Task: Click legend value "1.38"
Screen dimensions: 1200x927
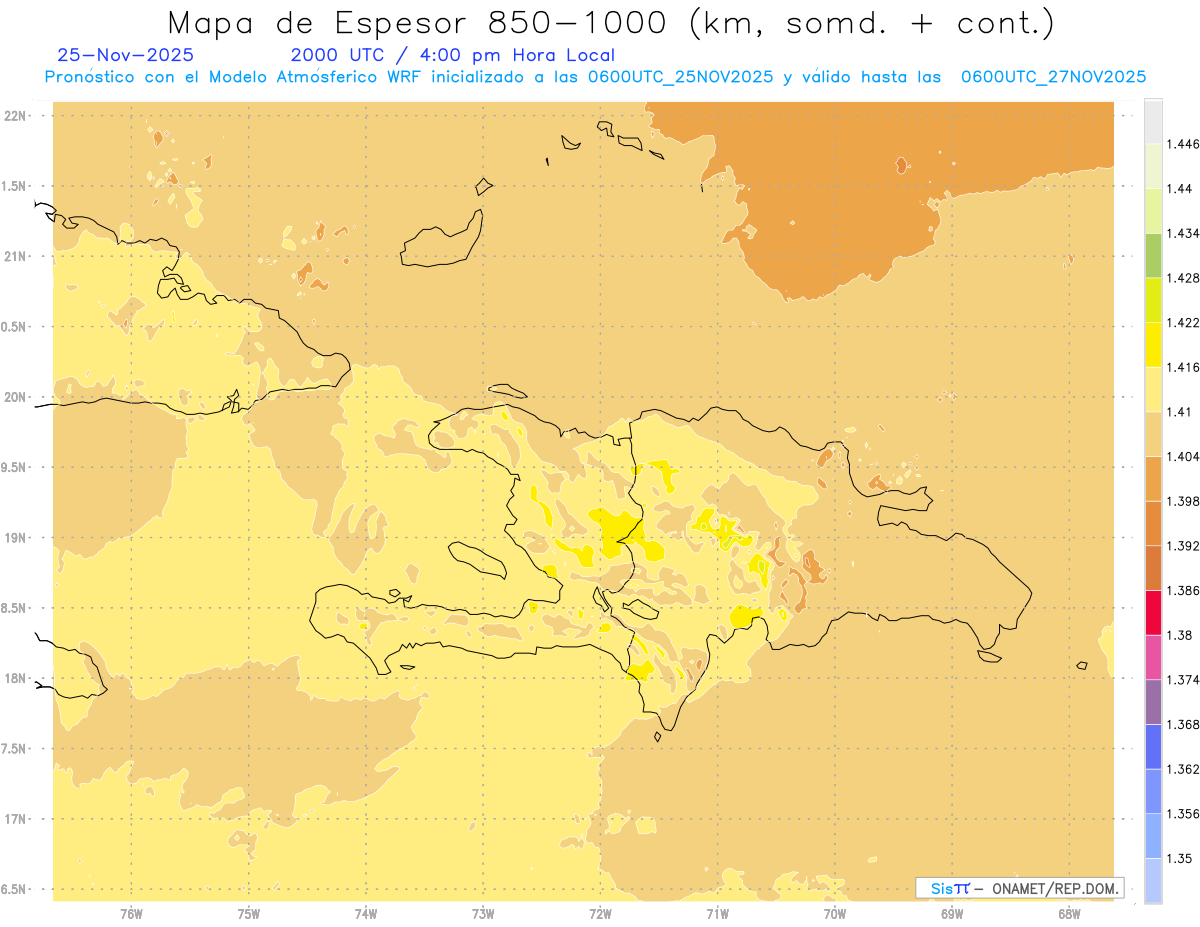Action: 1180,635
